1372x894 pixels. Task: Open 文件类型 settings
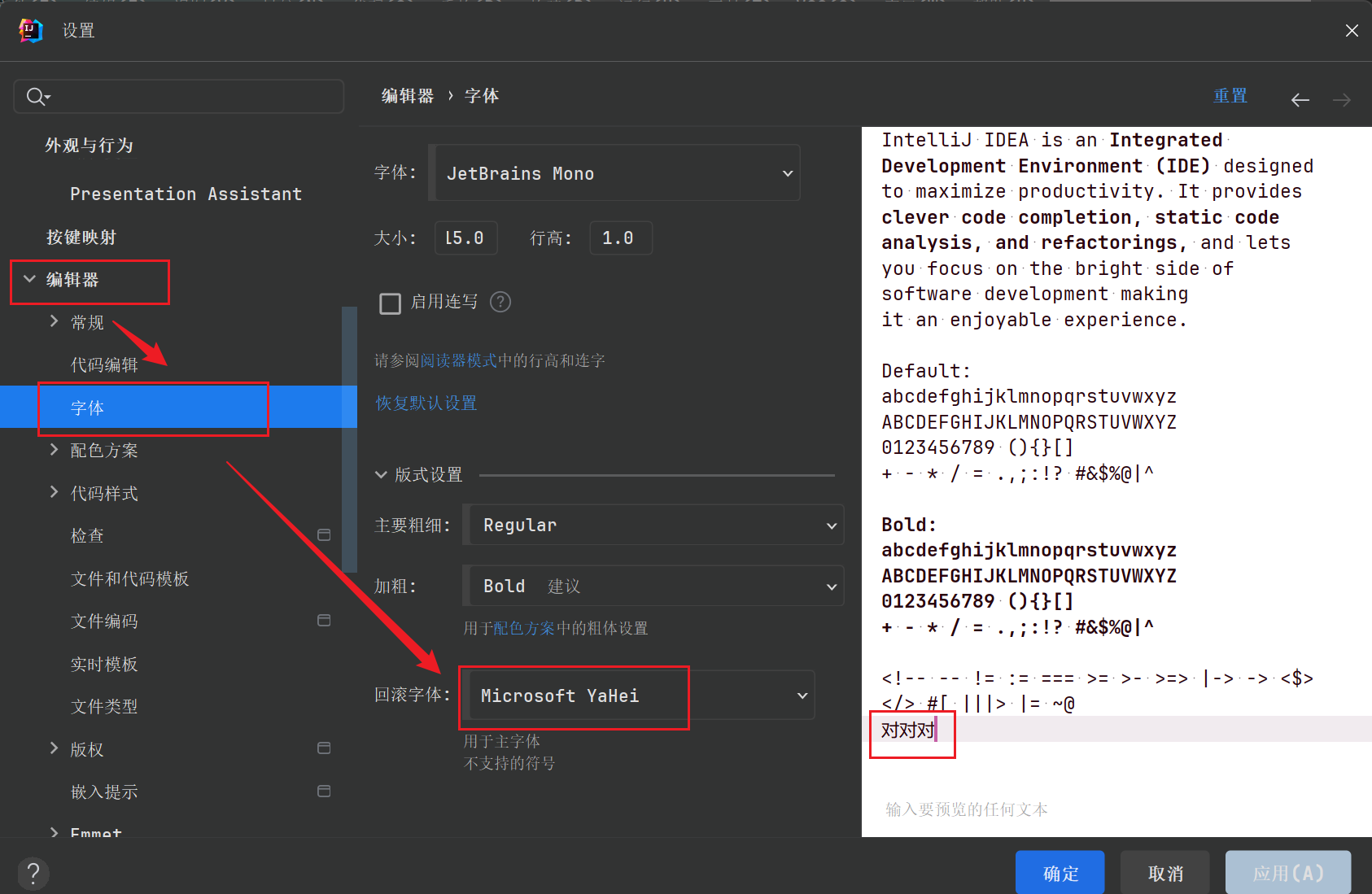click(x=104, y=706)
